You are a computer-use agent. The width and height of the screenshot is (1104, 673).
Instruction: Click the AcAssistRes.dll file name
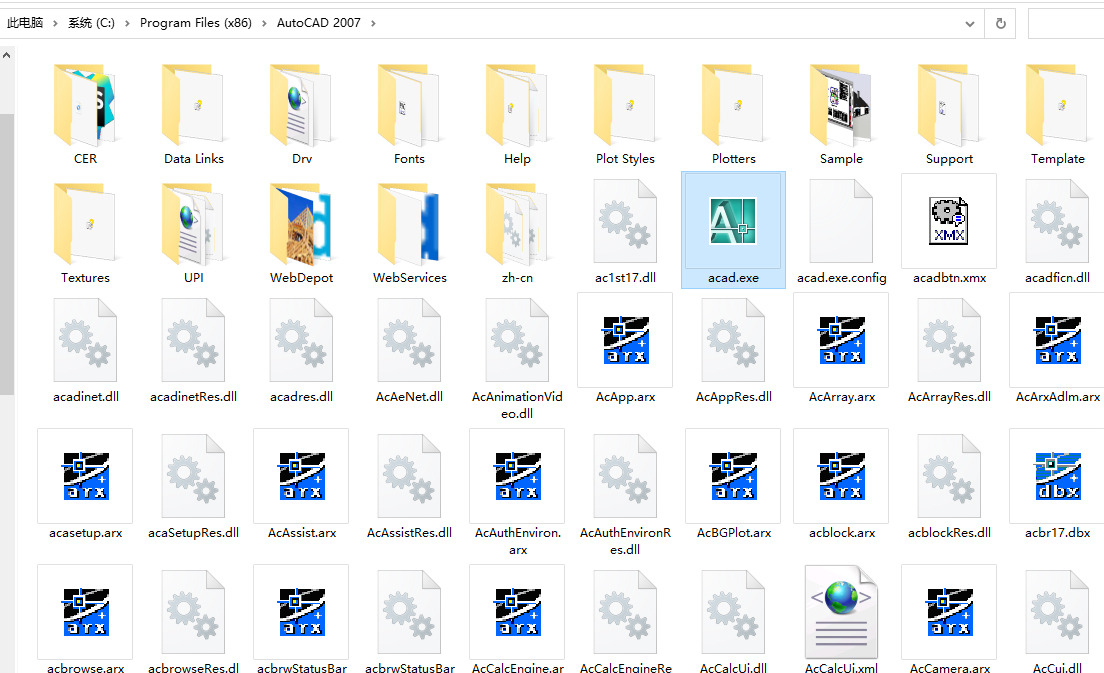(x=409, y=533)
